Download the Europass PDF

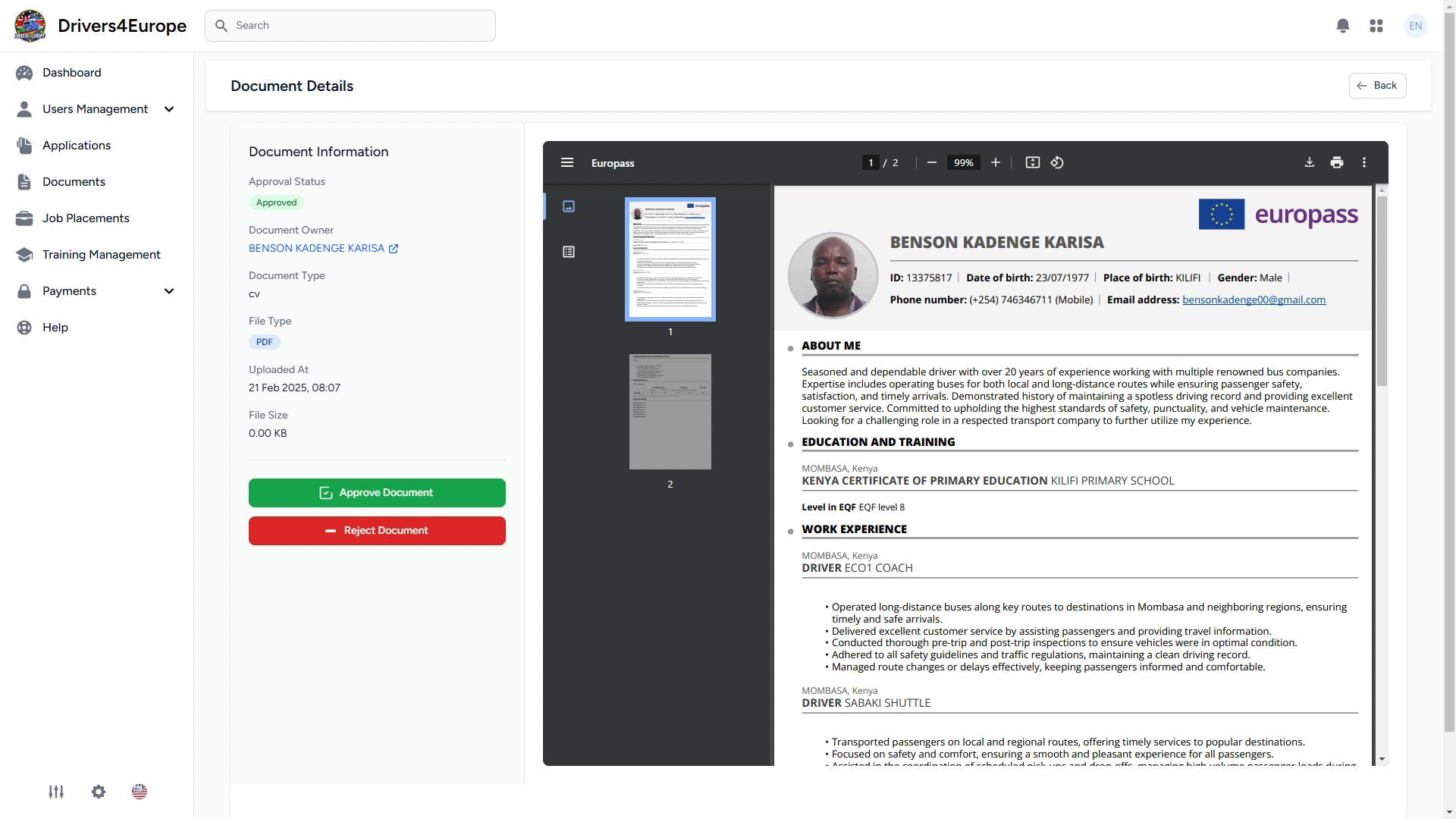point(1310,163)
